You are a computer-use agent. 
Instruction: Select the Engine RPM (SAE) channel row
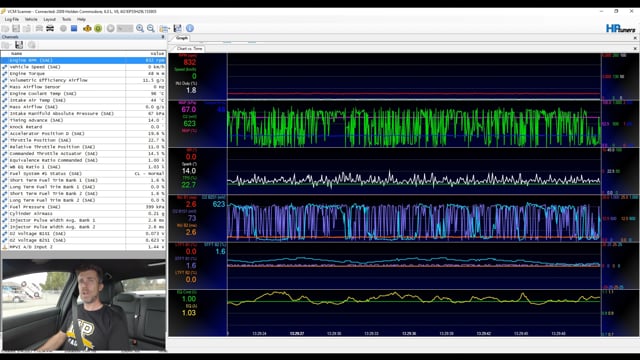click(83, 60)
